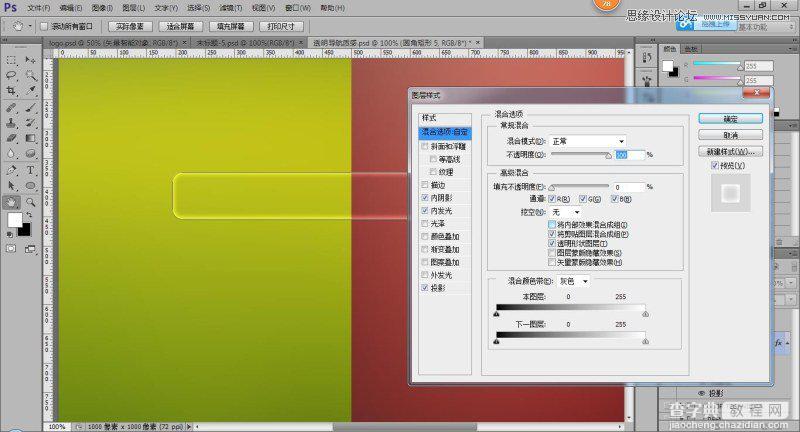Open 图层(L) menu

(x=133, y=8)
